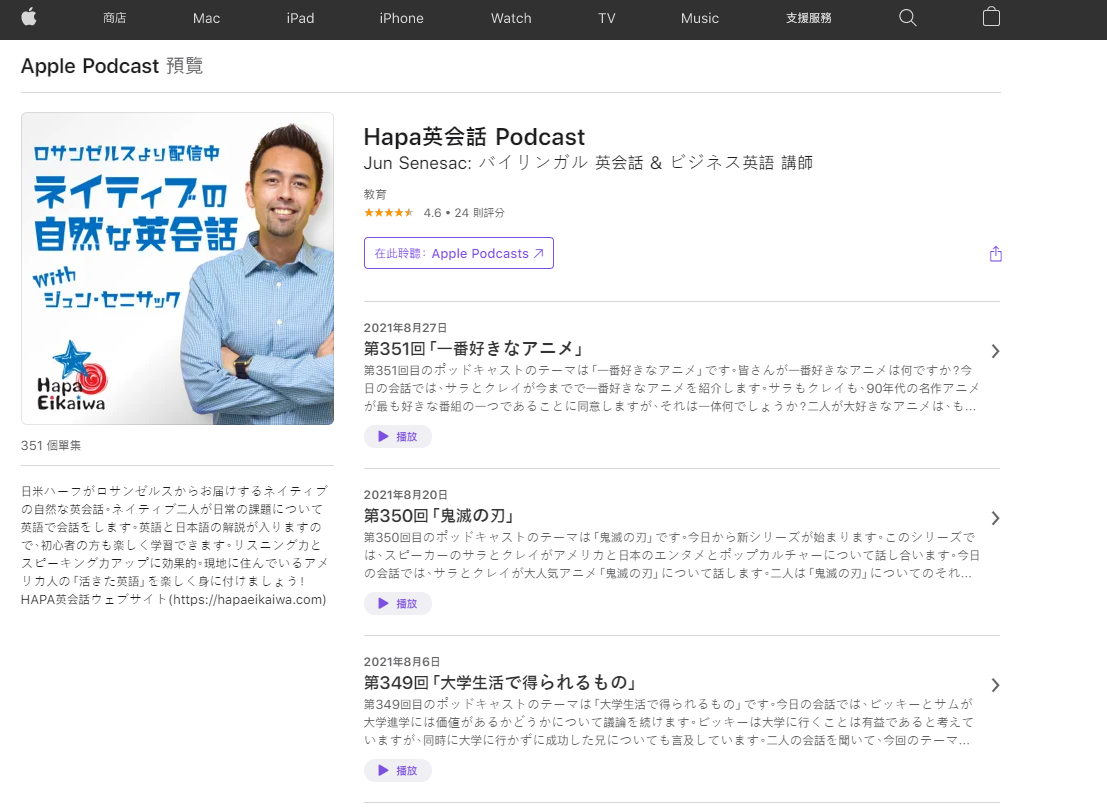Open 支援服務 in the navigation bar
Viewport: 1107px width, 806px height.
(x=808, y=18)
